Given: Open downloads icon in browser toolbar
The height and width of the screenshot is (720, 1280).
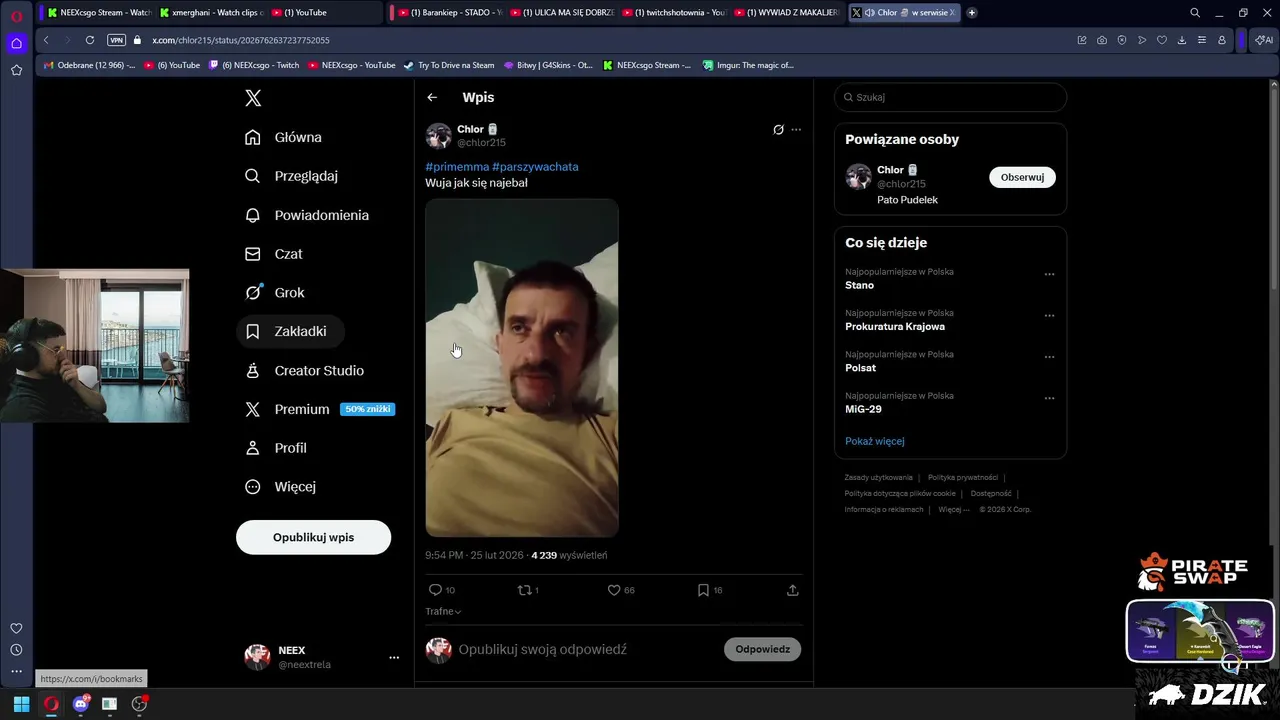Looking at the screenshot, I should (x=1182, y=40).
